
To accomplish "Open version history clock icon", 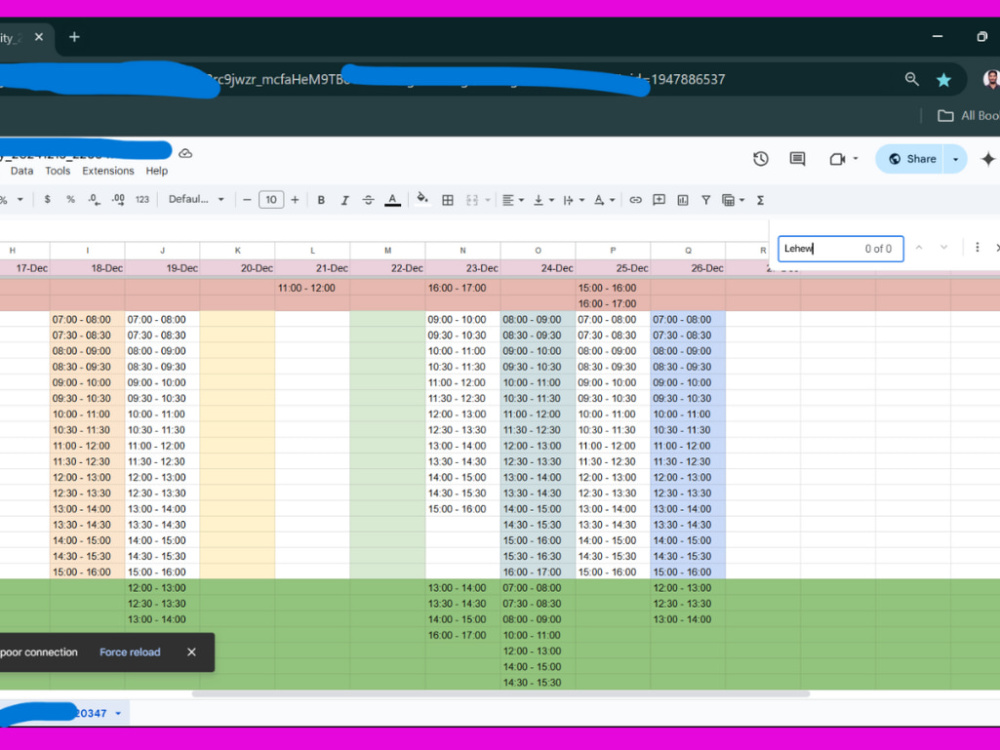I will click(760, 159).
